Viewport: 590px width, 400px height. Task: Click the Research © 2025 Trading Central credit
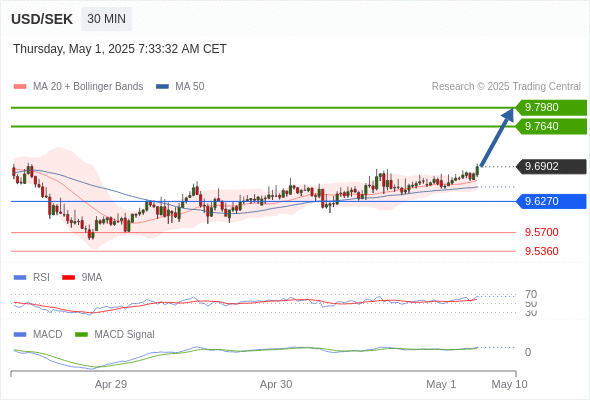(x=506, y=87)
